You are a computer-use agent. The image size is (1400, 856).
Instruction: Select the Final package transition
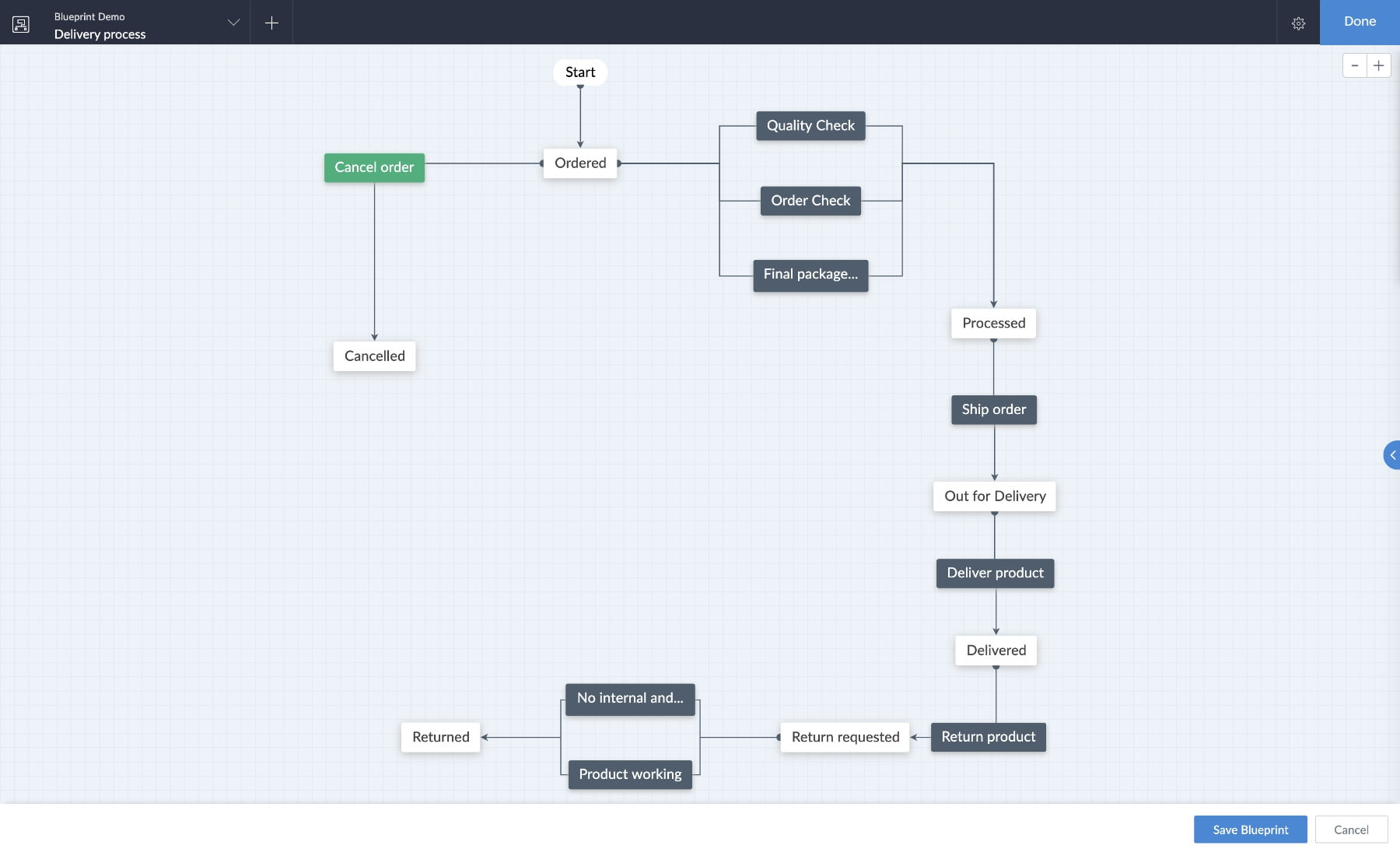(810, 275)
